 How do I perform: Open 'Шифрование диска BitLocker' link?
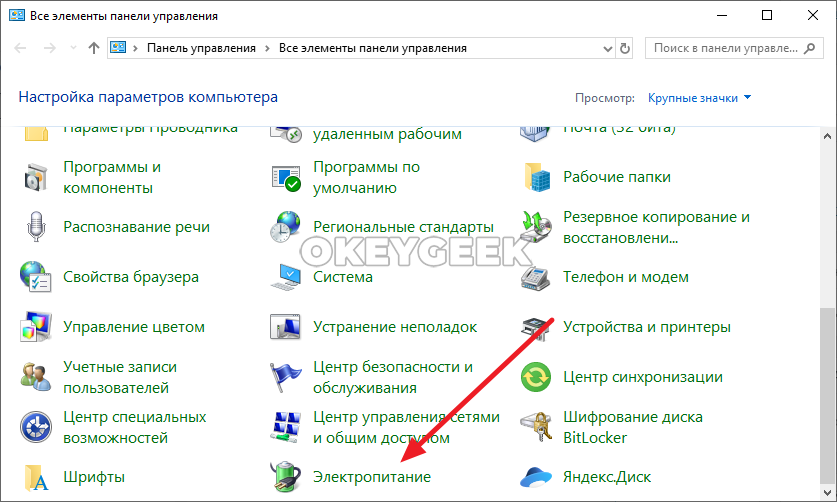pyautogui.click(x=633, y=427)
